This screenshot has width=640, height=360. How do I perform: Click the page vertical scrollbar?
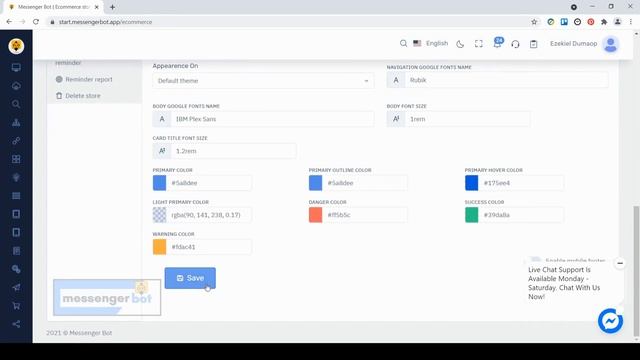636,271
